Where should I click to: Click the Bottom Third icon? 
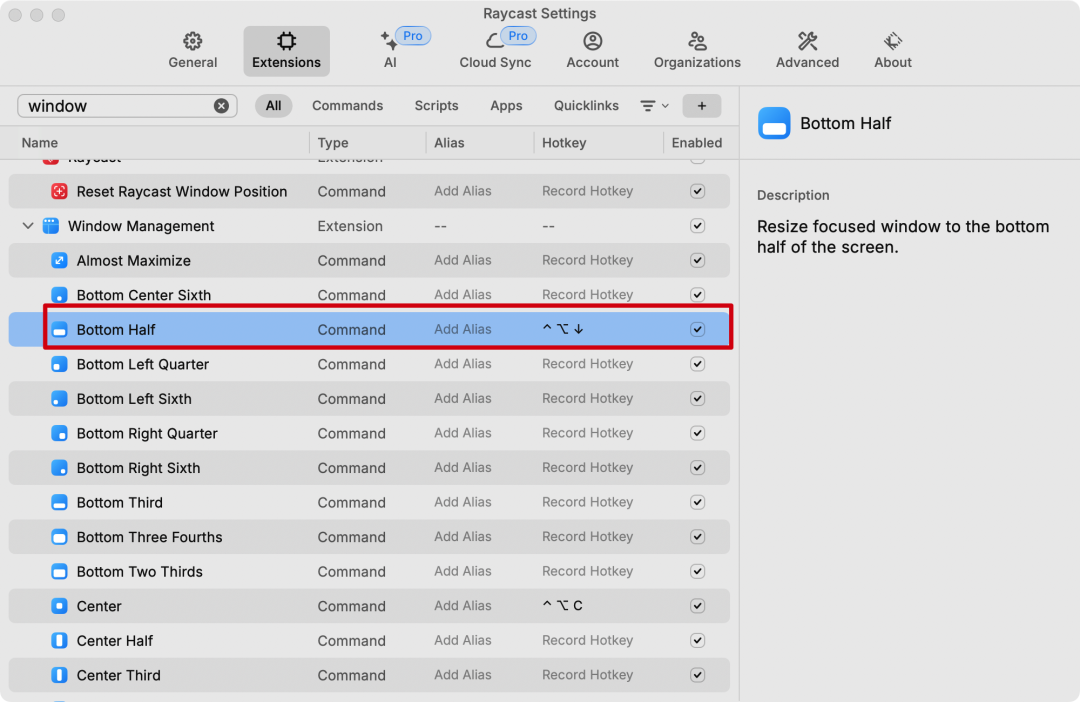[x=59, y=502]
